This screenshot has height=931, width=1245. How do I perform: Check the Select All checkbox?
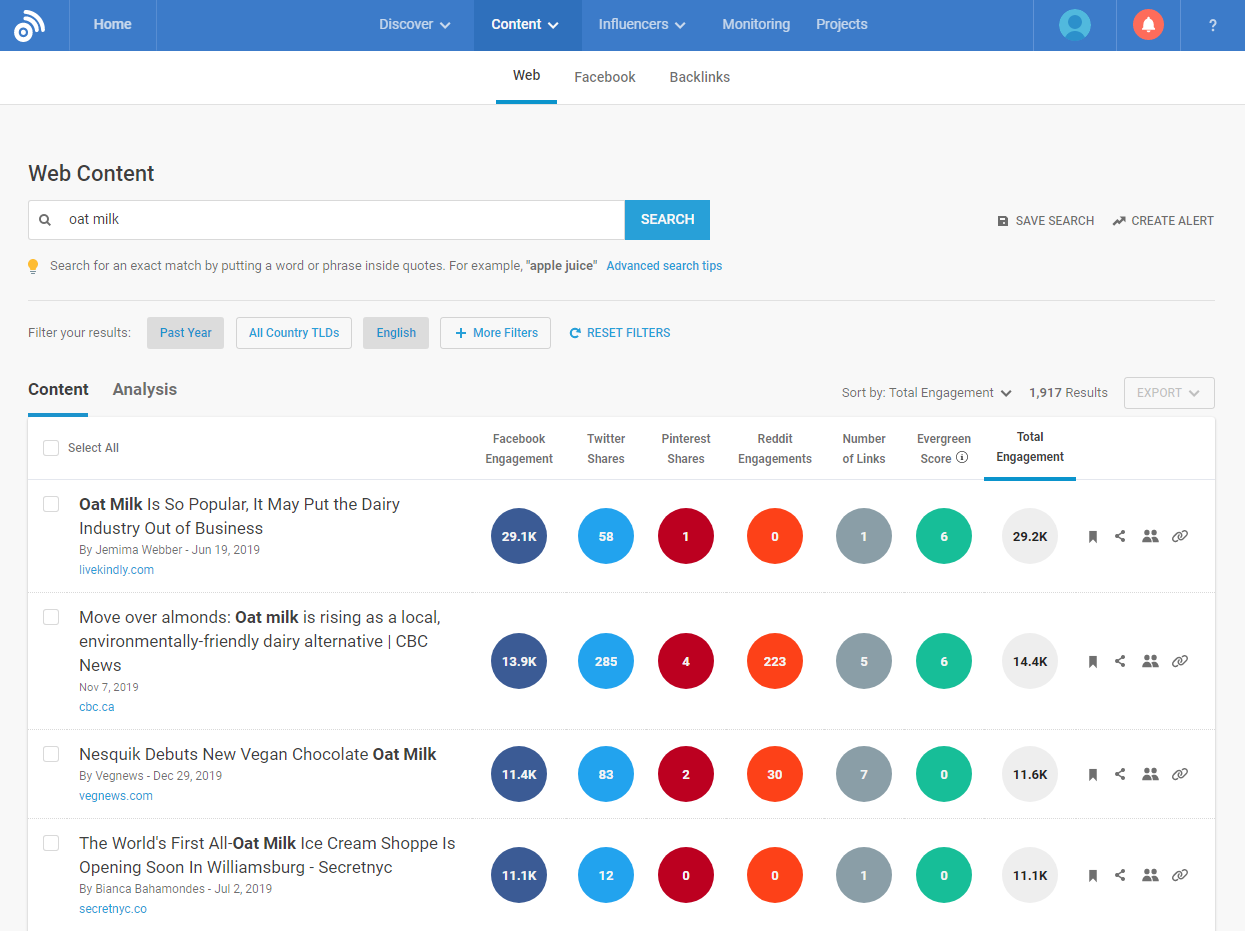[x=50, y=448]
